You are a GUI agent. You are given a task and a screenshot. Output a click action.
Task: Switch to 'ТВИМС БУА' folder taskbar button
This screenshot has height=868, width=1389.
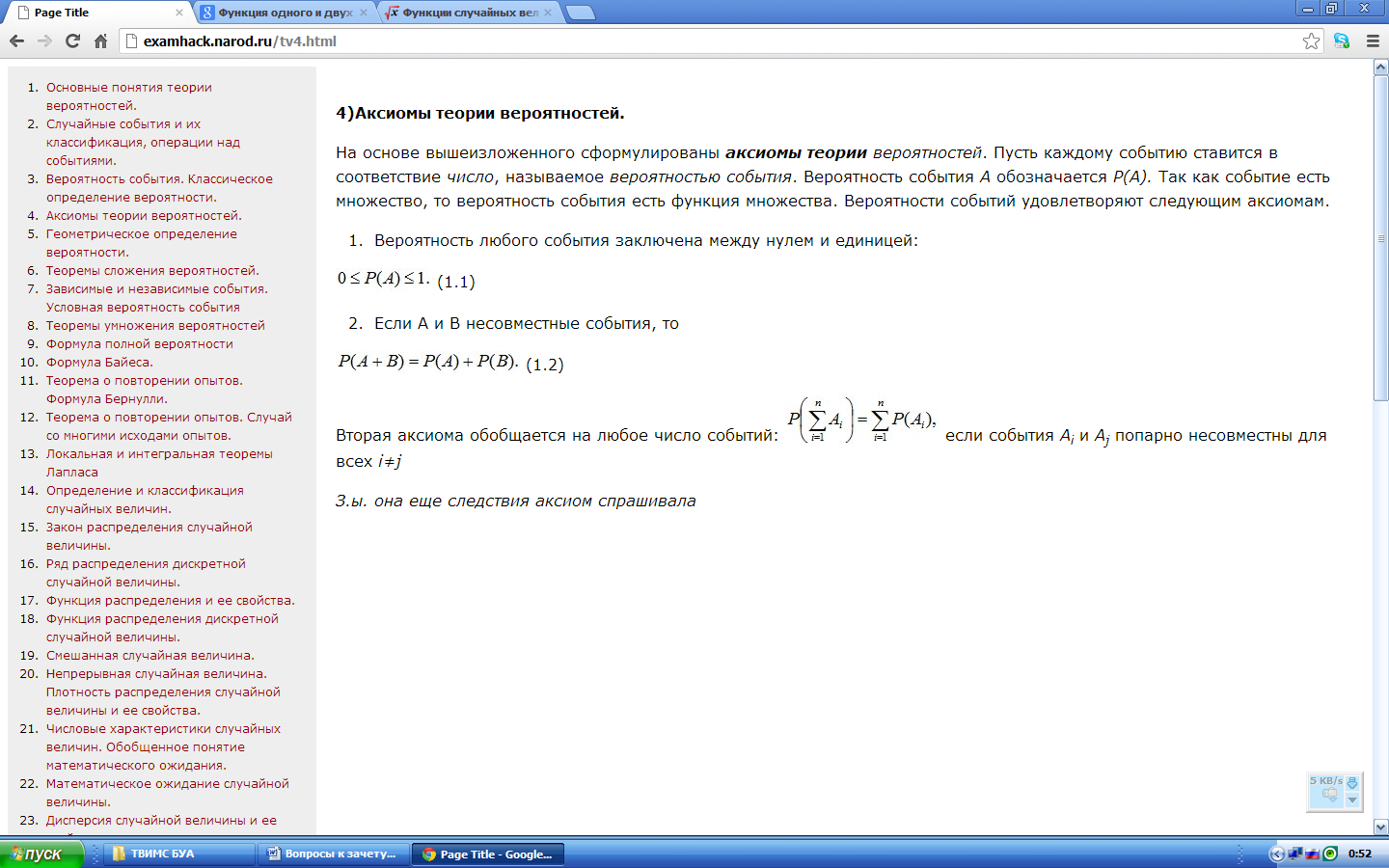(179, 854)
